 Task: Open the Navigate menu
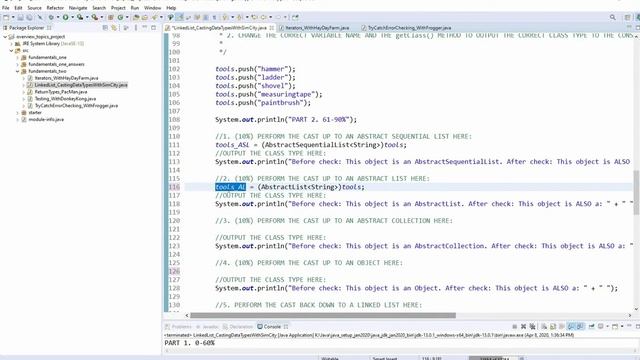coord(78,8)
